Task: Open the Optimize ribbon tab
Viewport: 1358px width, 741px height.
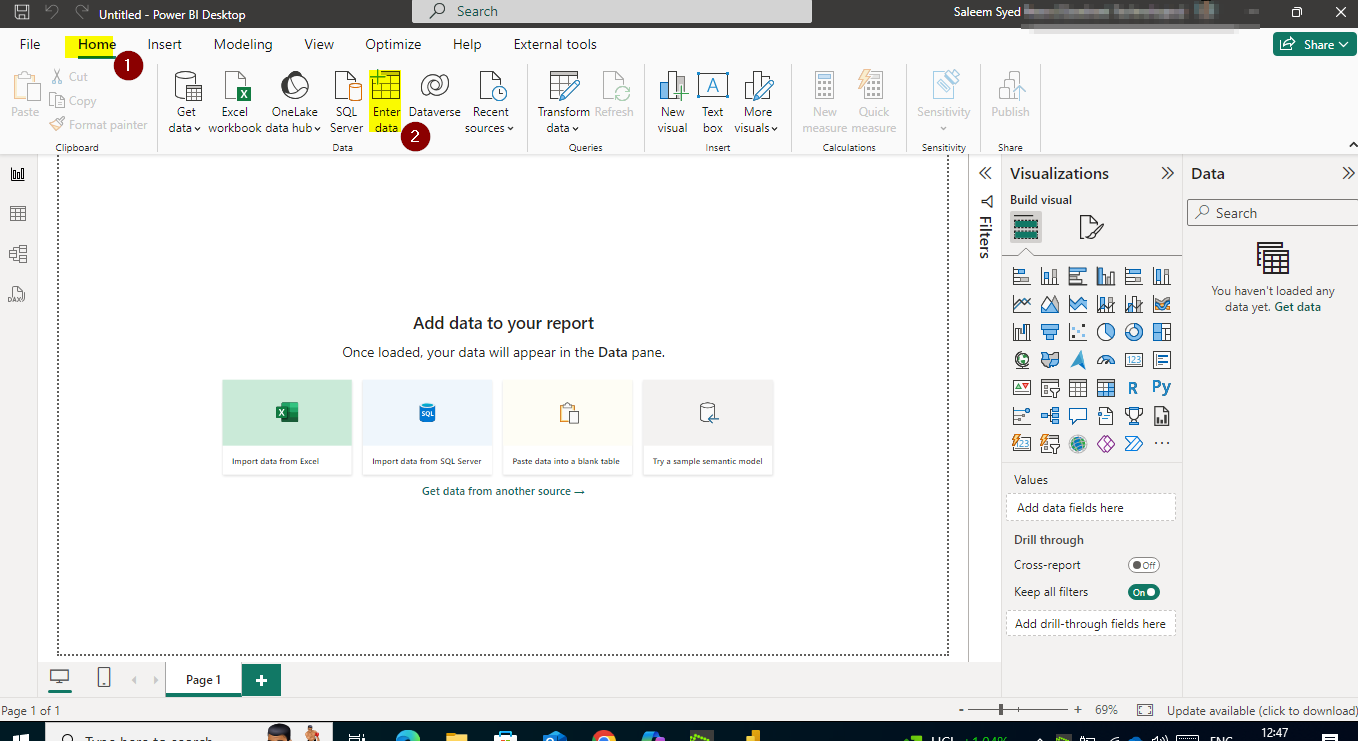Action: pyautogui.click(x=393, y=44)
